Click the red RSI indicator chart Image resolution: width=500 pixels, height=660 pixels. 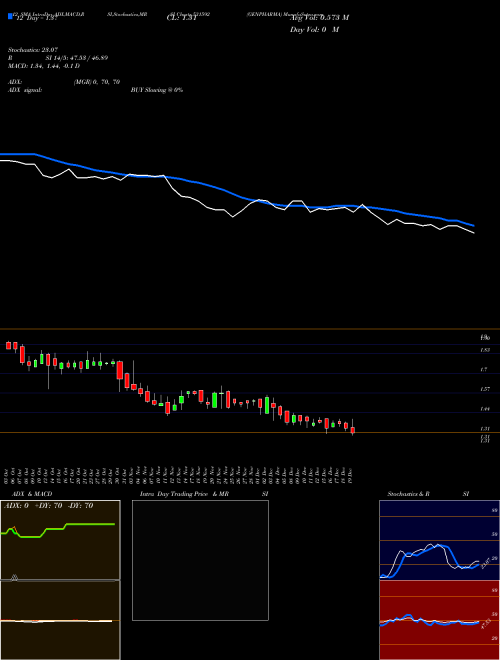439,620
